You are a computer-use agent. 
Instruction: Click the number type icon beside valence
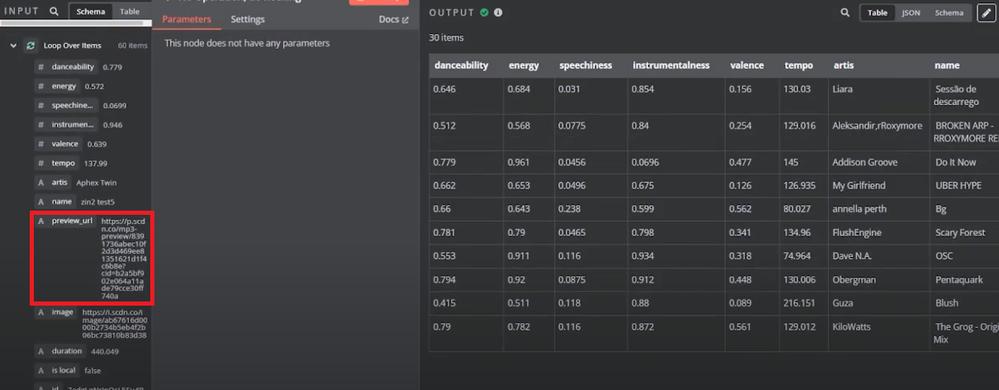(x=41, y=144)
